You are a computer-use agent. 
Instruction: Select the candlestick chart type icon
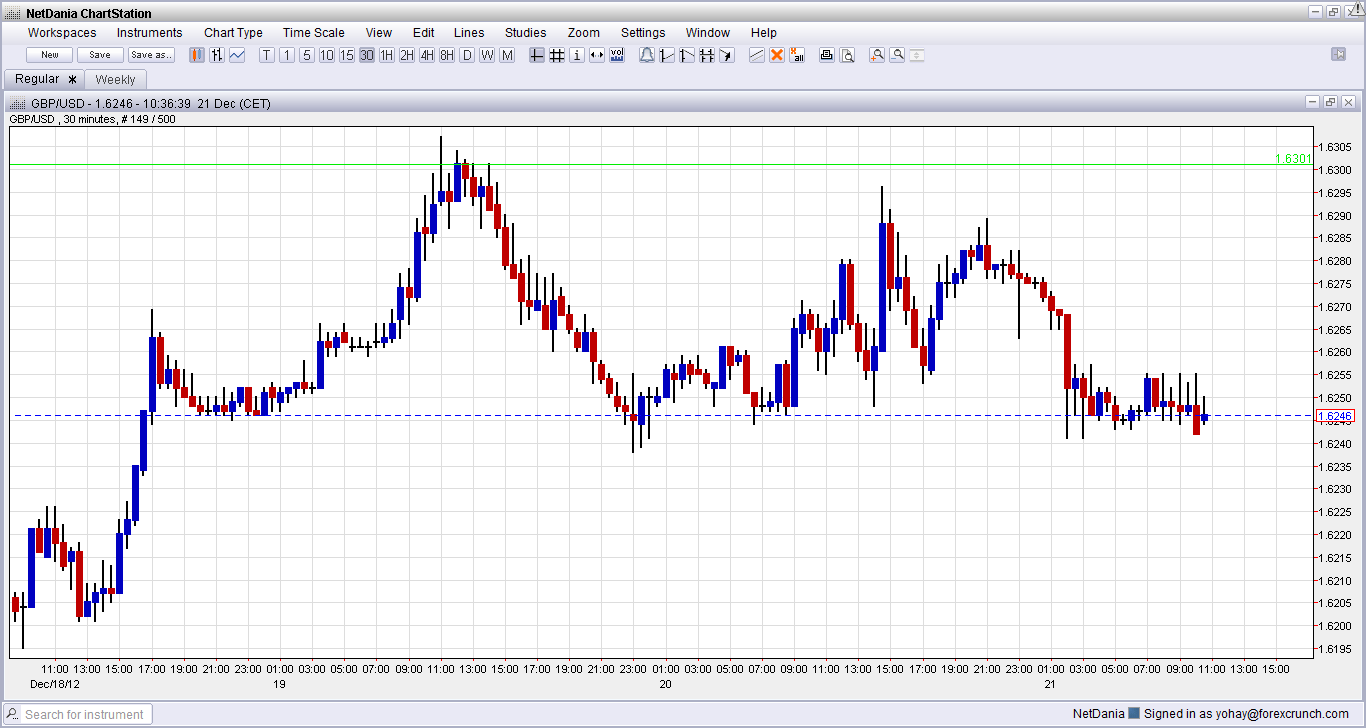[x=197, y=55]
